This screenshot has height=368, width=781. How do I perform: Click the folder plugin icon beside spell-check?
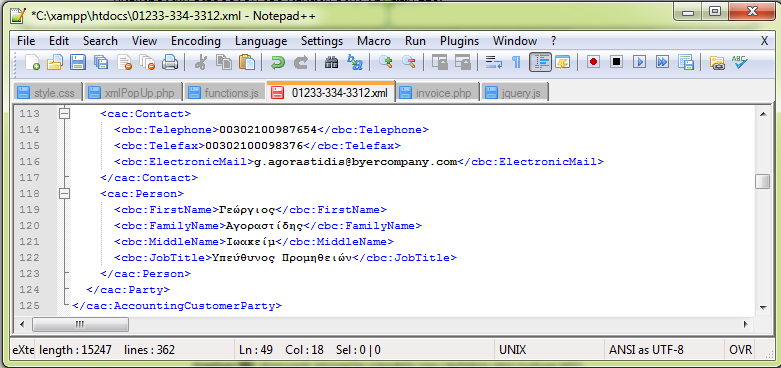click(x=717, y=62)
